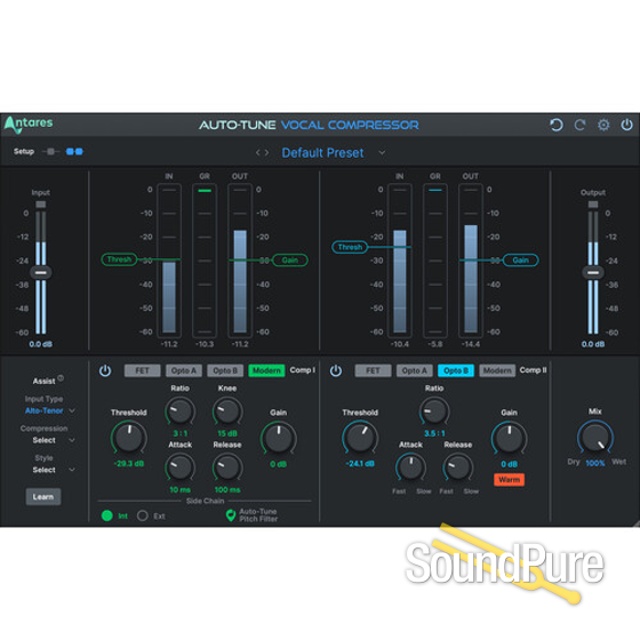
Task: Click the Input level fader handle
Action: tap(40, 272)
